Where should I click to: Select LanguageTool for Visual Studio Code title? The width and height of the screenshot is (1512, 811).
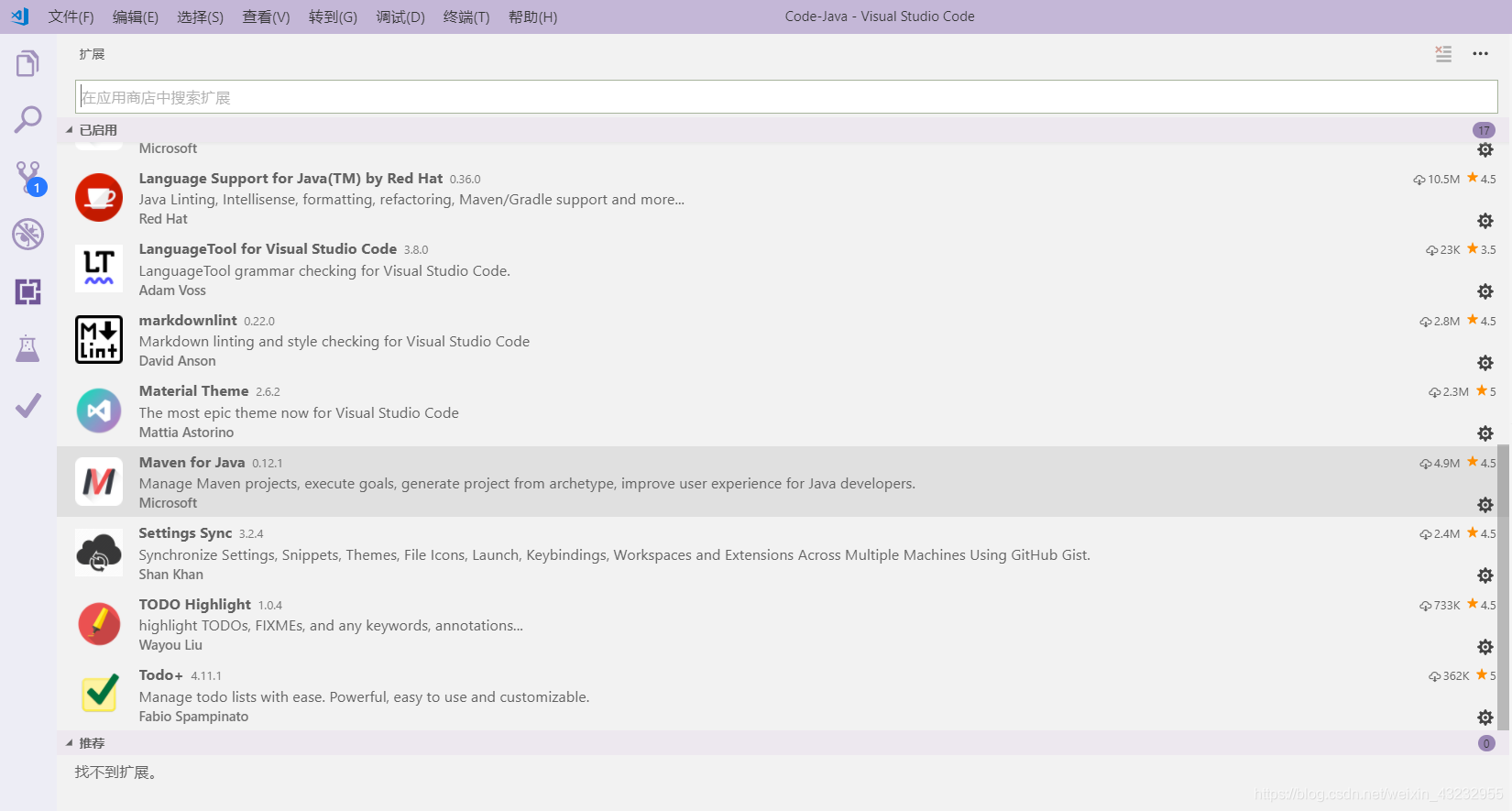point(268,249)
